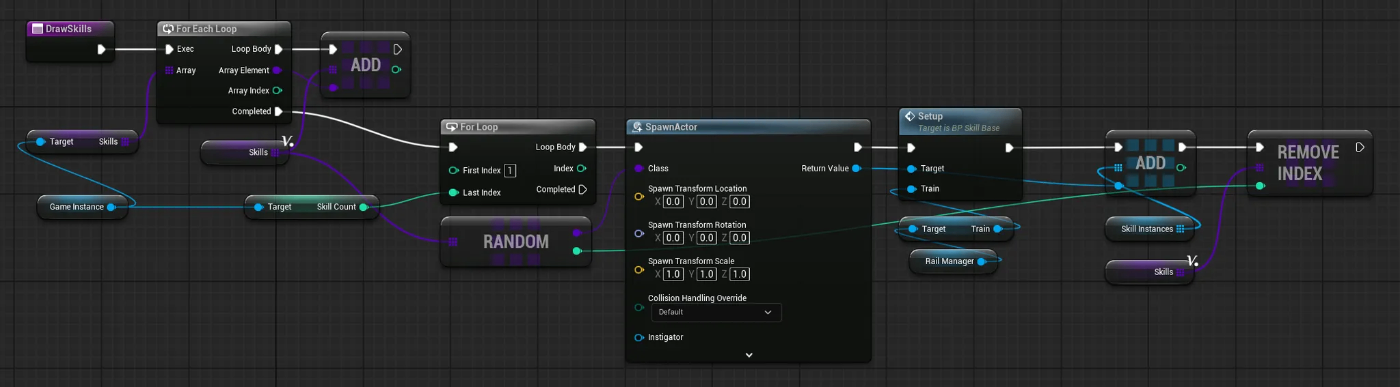Select the Game Instance variable node
This screenshot has width=1400, height=387.
tap(82, 207)
